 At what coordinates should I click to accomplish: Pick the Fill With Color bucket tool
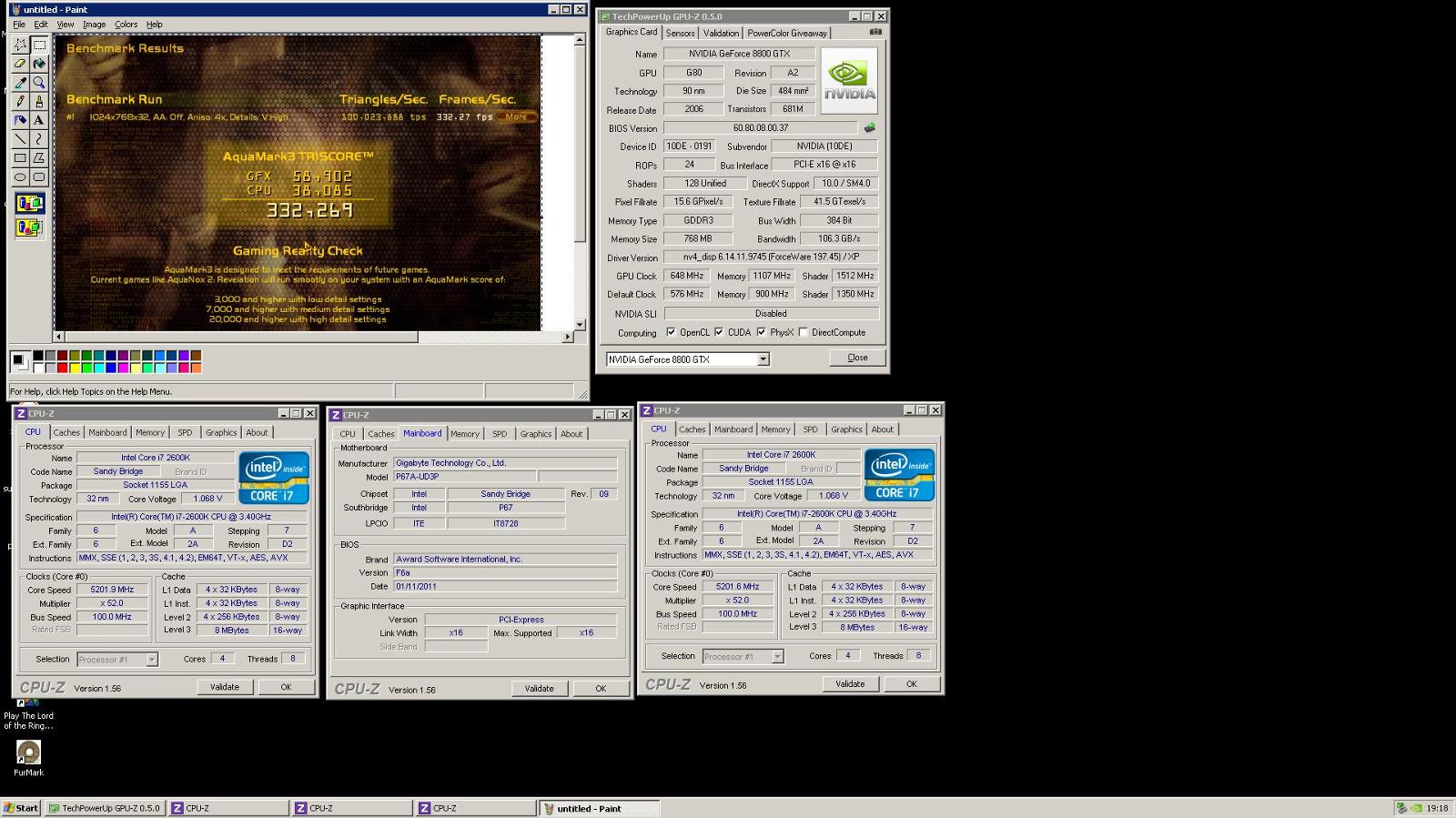pos(39,63)
